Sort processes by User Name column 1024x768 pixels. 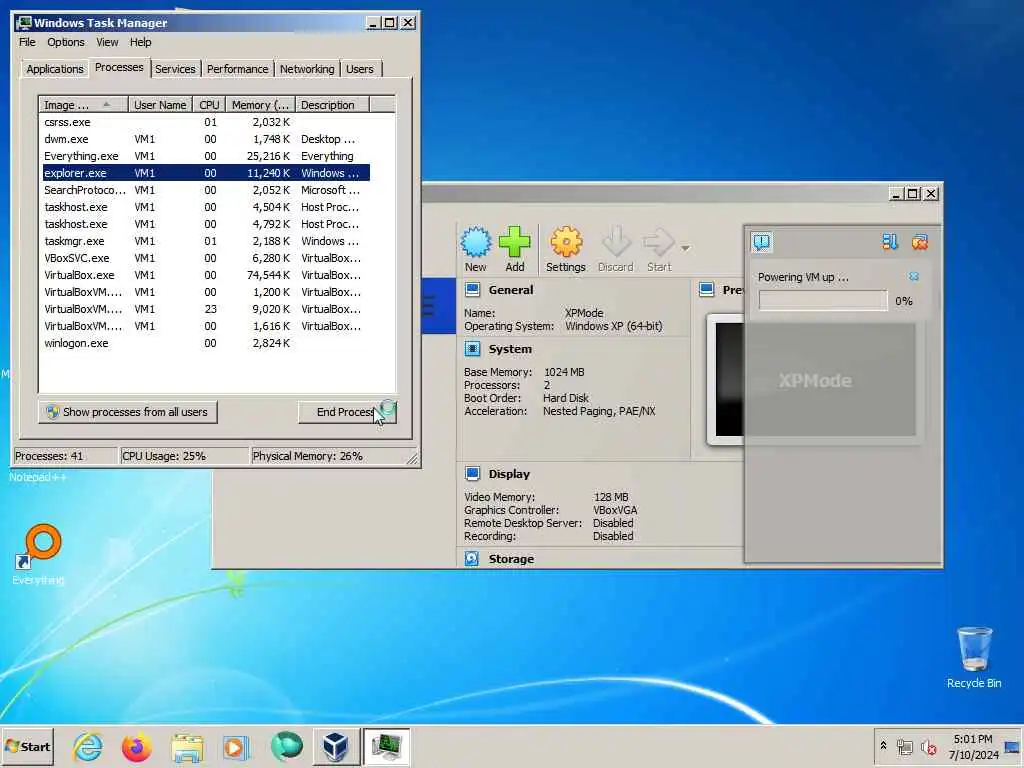tap(160, 104)
